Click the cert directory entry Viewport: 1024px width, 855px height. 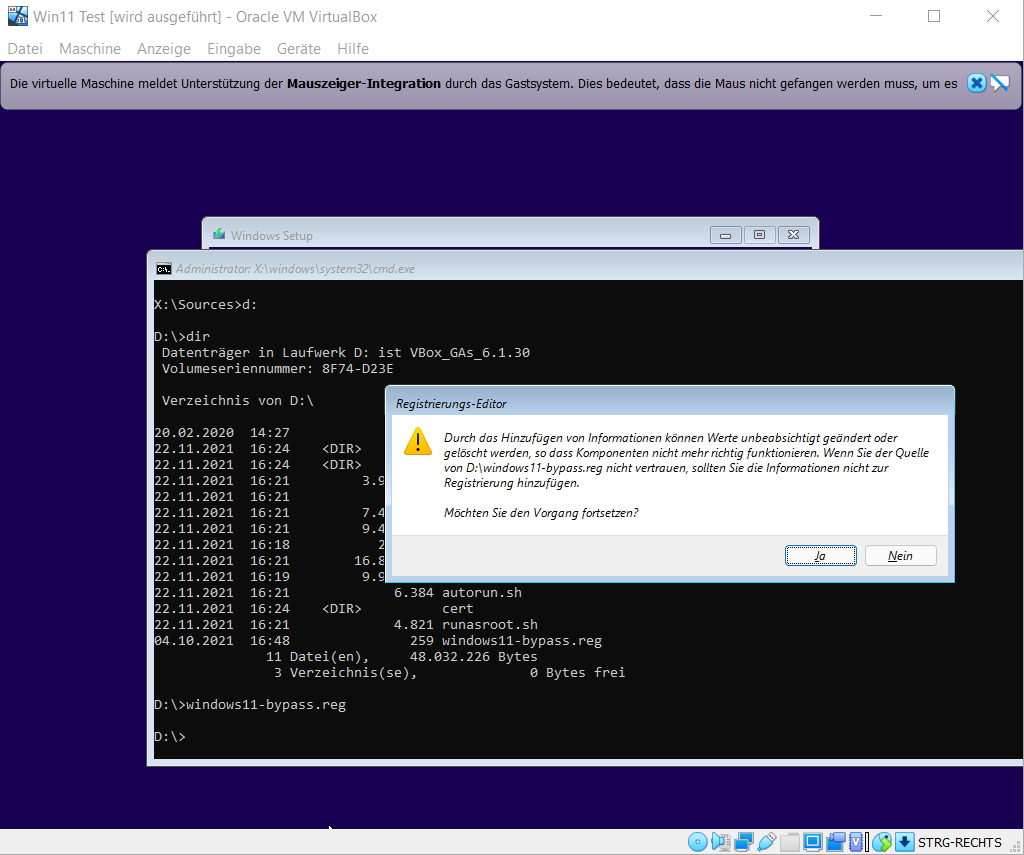(x=457, y=609)
